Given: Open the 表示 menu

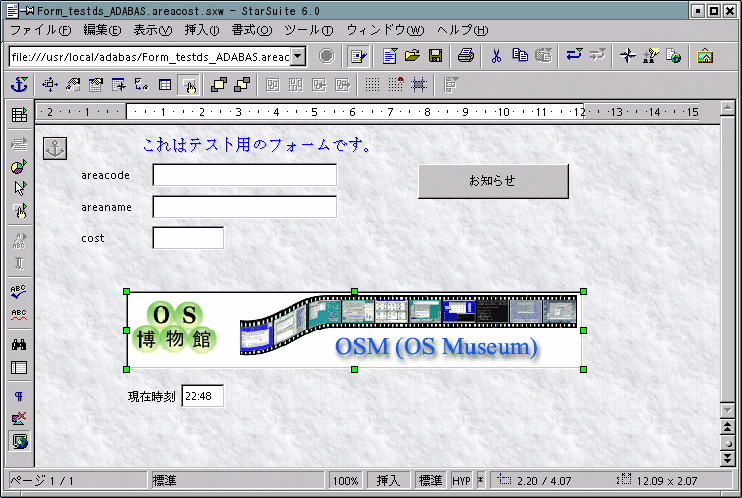Looking at the screenshot, I should pos(152,30).
